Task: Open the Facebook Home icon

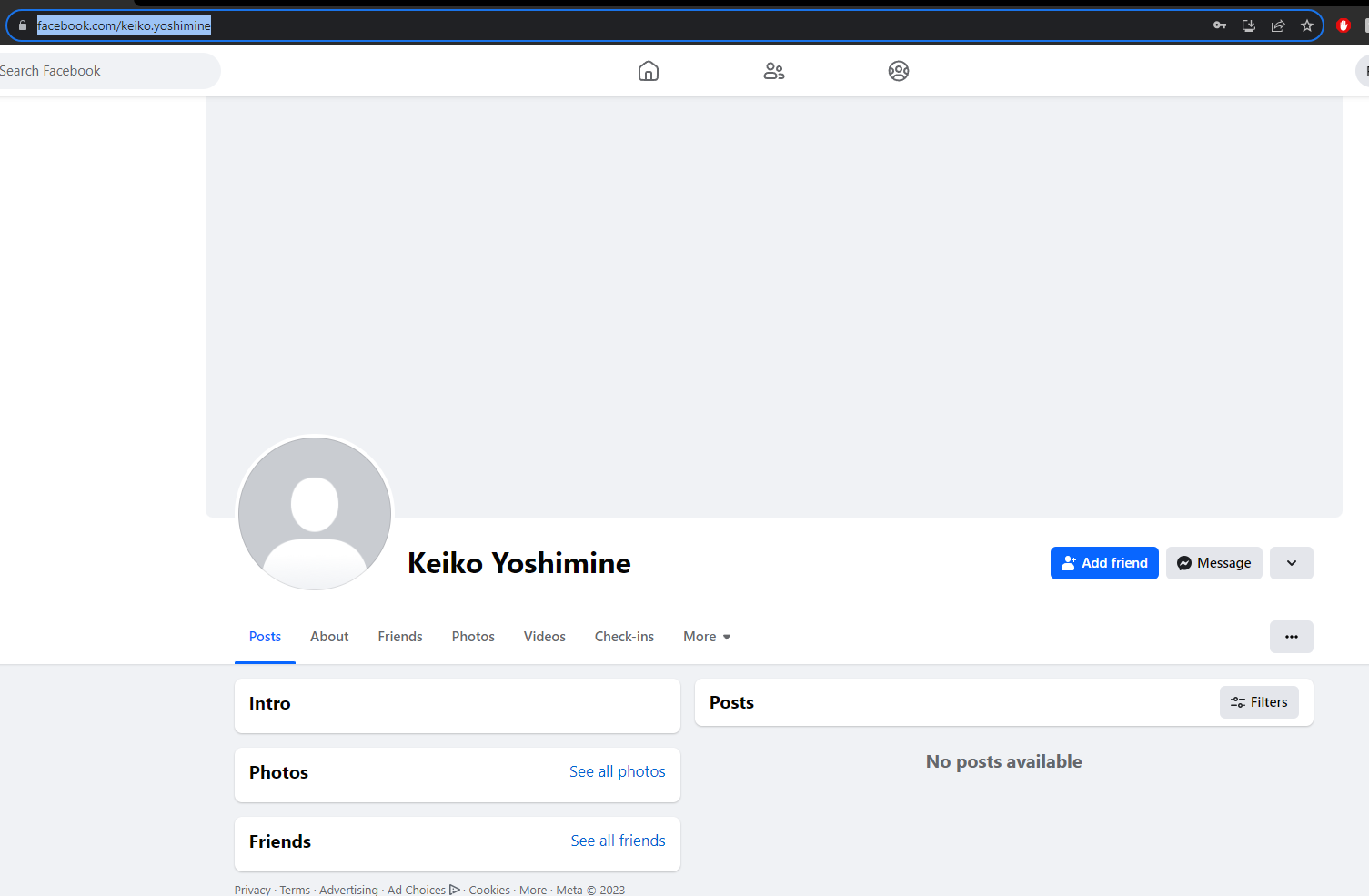Action: pyautogui.click(x=649, y=71)
